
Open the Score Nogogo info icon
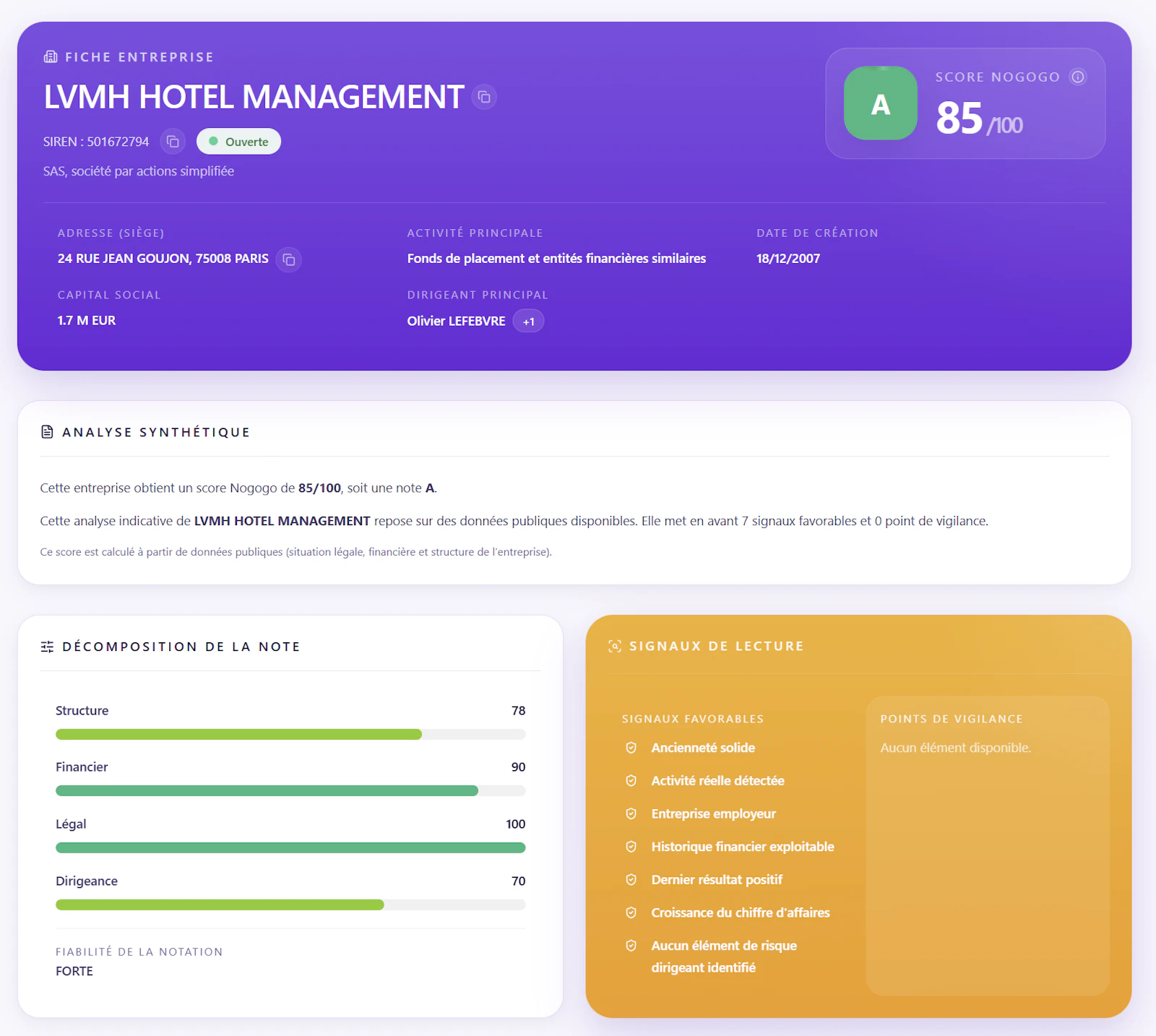point(1078,77)
